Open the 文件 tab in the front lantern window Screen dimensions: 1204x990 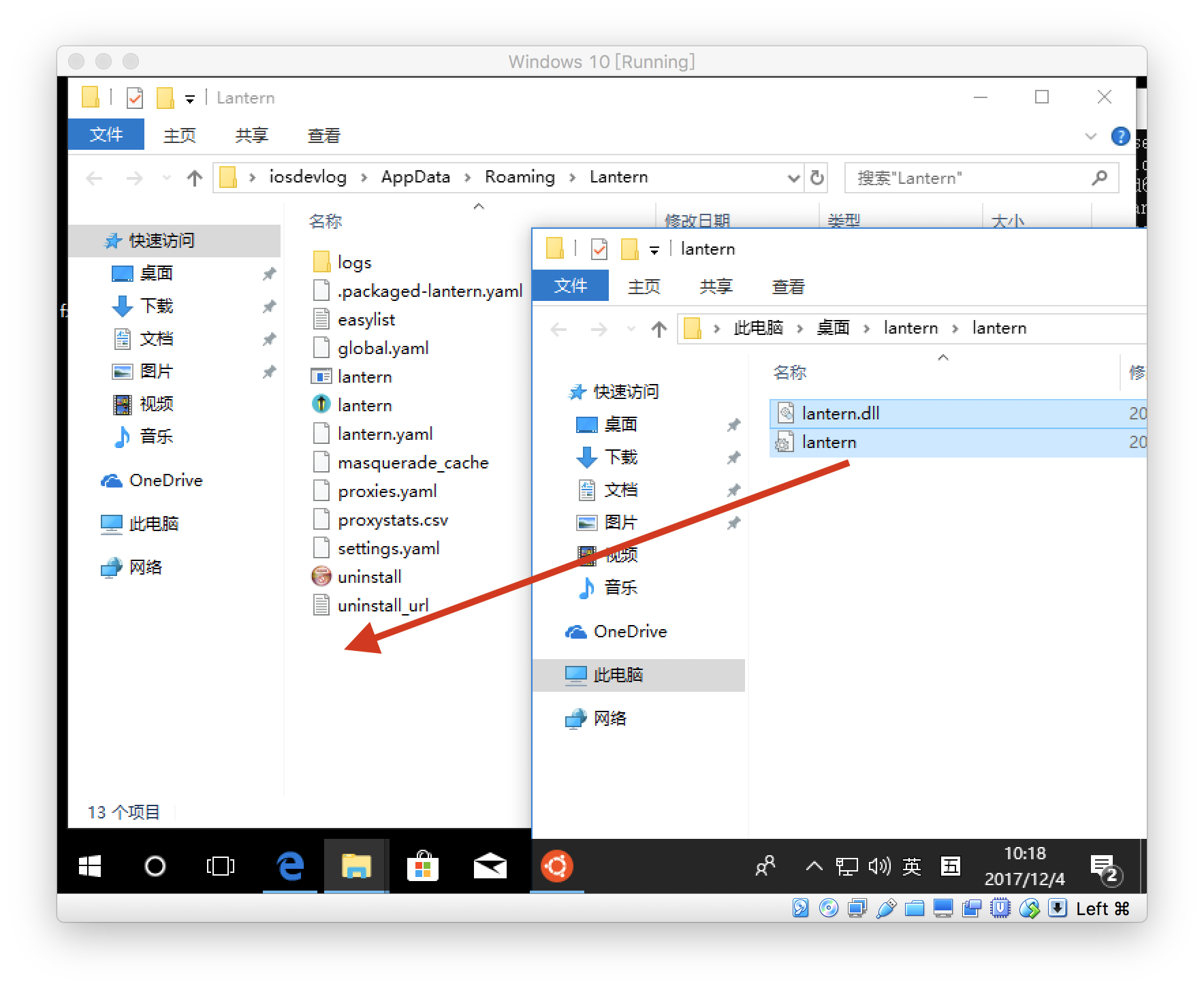pyautogui.click(x=571, y=285)
